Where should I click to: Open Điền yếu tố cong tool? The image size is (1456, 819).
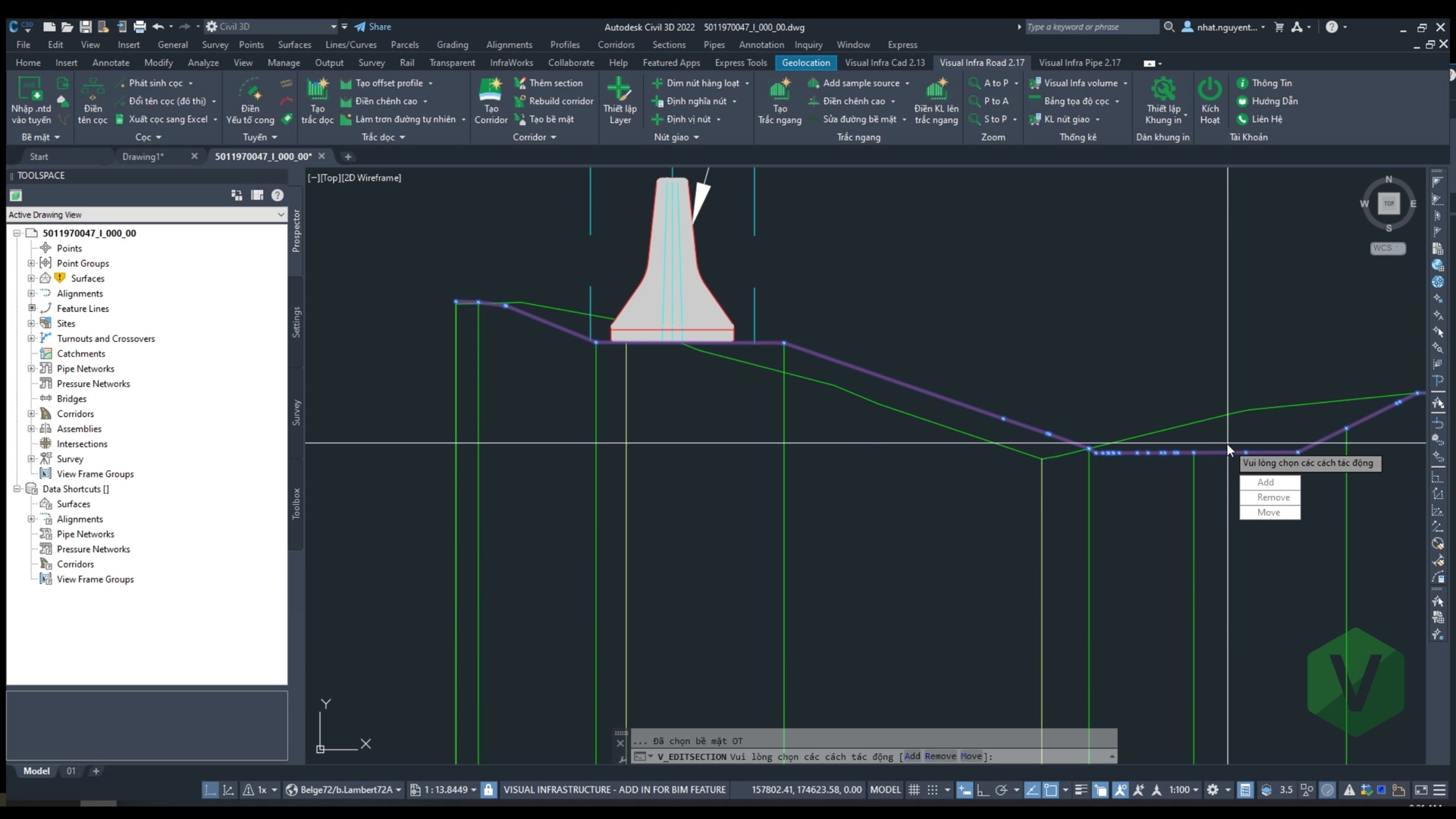250,99
